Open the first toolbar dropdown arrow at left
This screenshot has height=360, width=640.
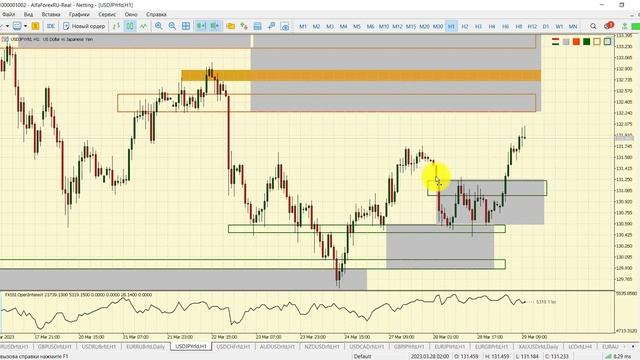click(x=7, y=26)
